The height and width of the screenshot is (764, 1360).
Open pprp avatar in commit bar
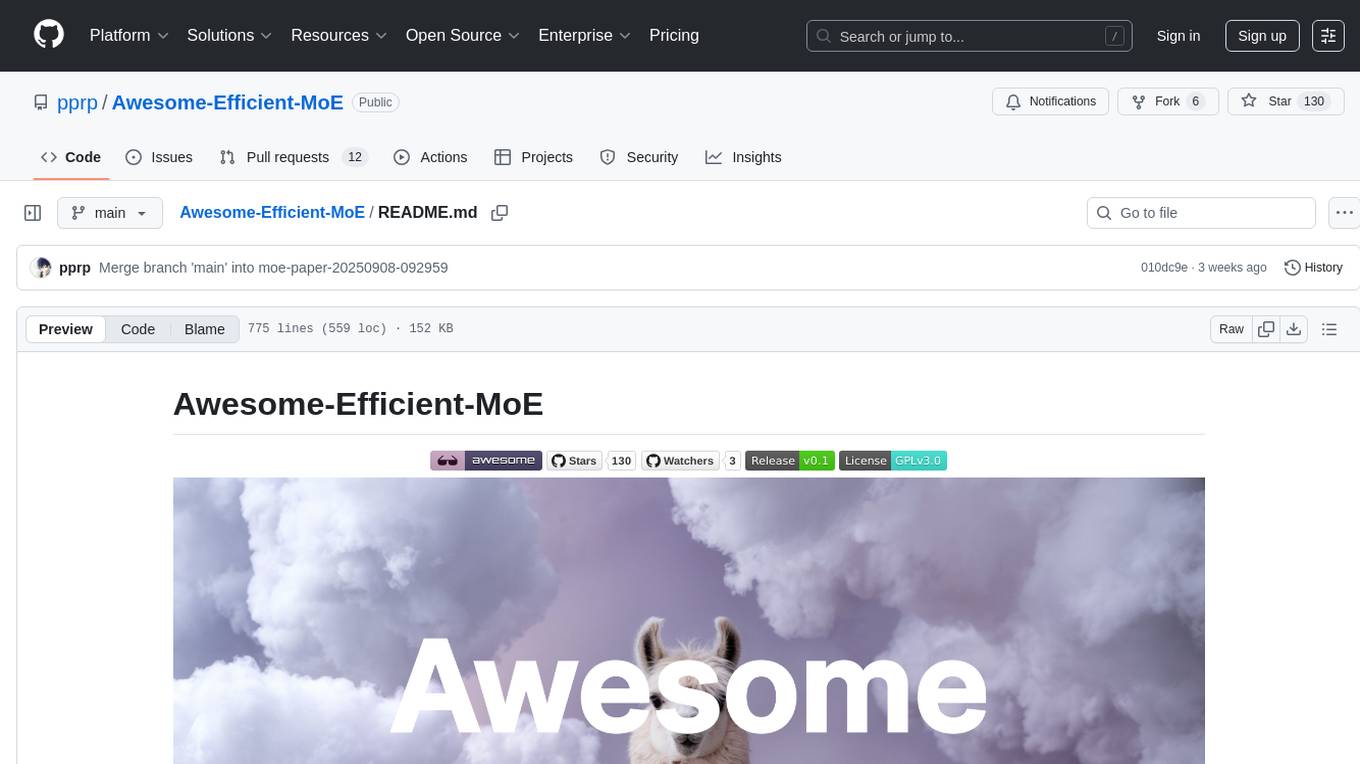point(41,267)
